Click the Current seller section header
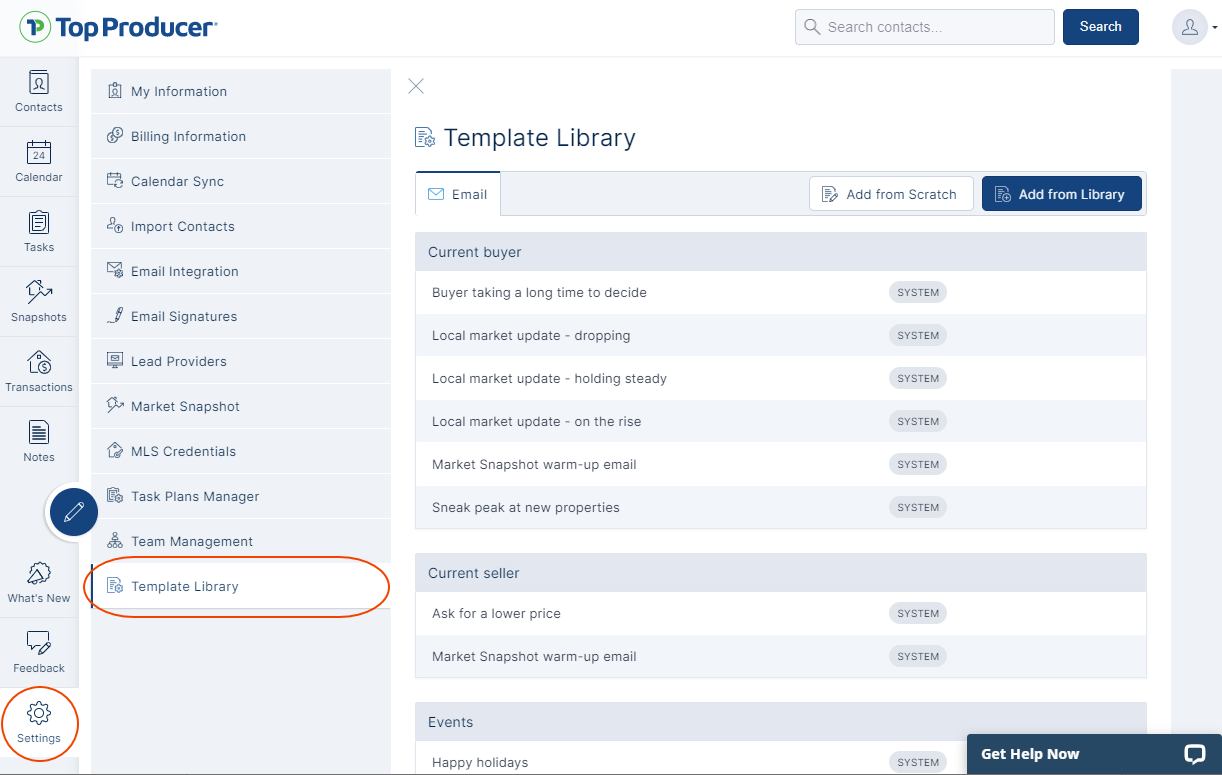 pos(781,573)
